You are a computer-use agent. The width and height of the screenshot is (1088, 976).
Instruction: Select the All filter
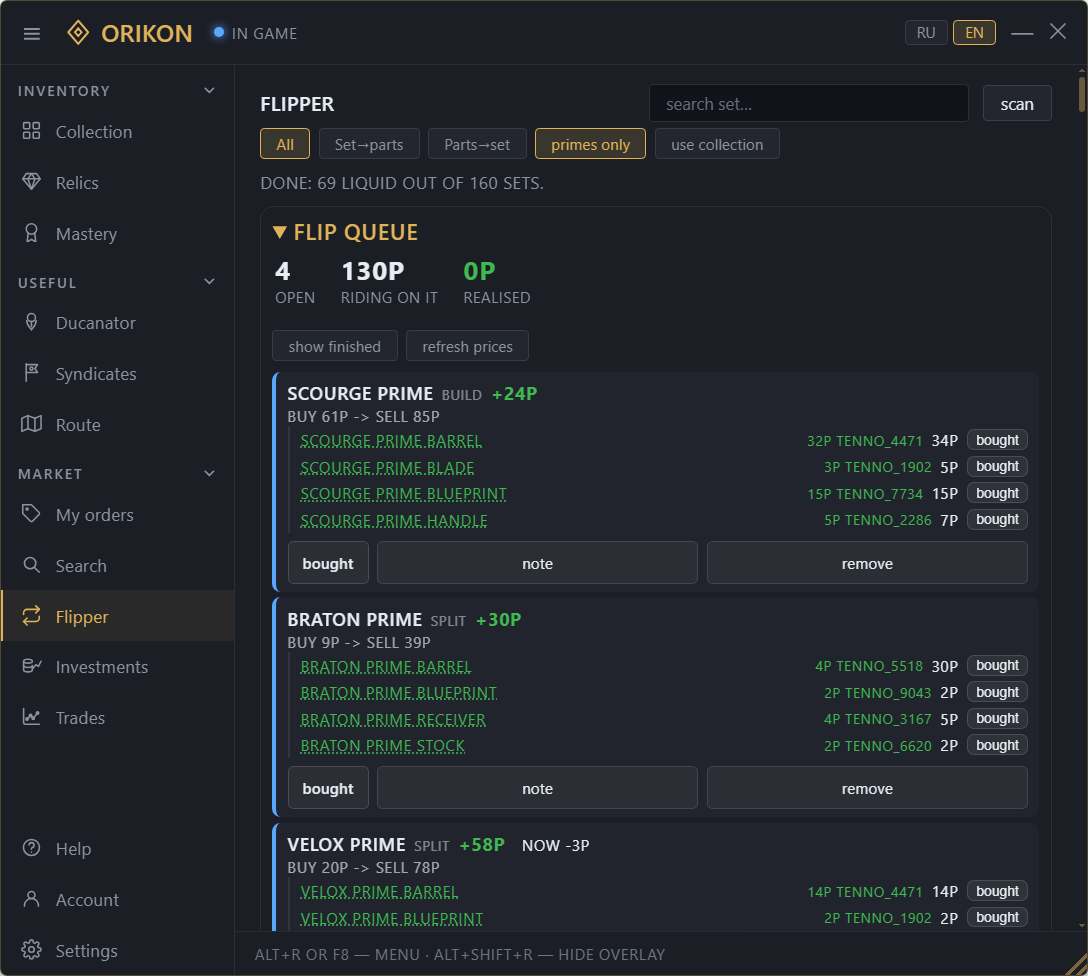pyautogui.click(x=284, y=144)
